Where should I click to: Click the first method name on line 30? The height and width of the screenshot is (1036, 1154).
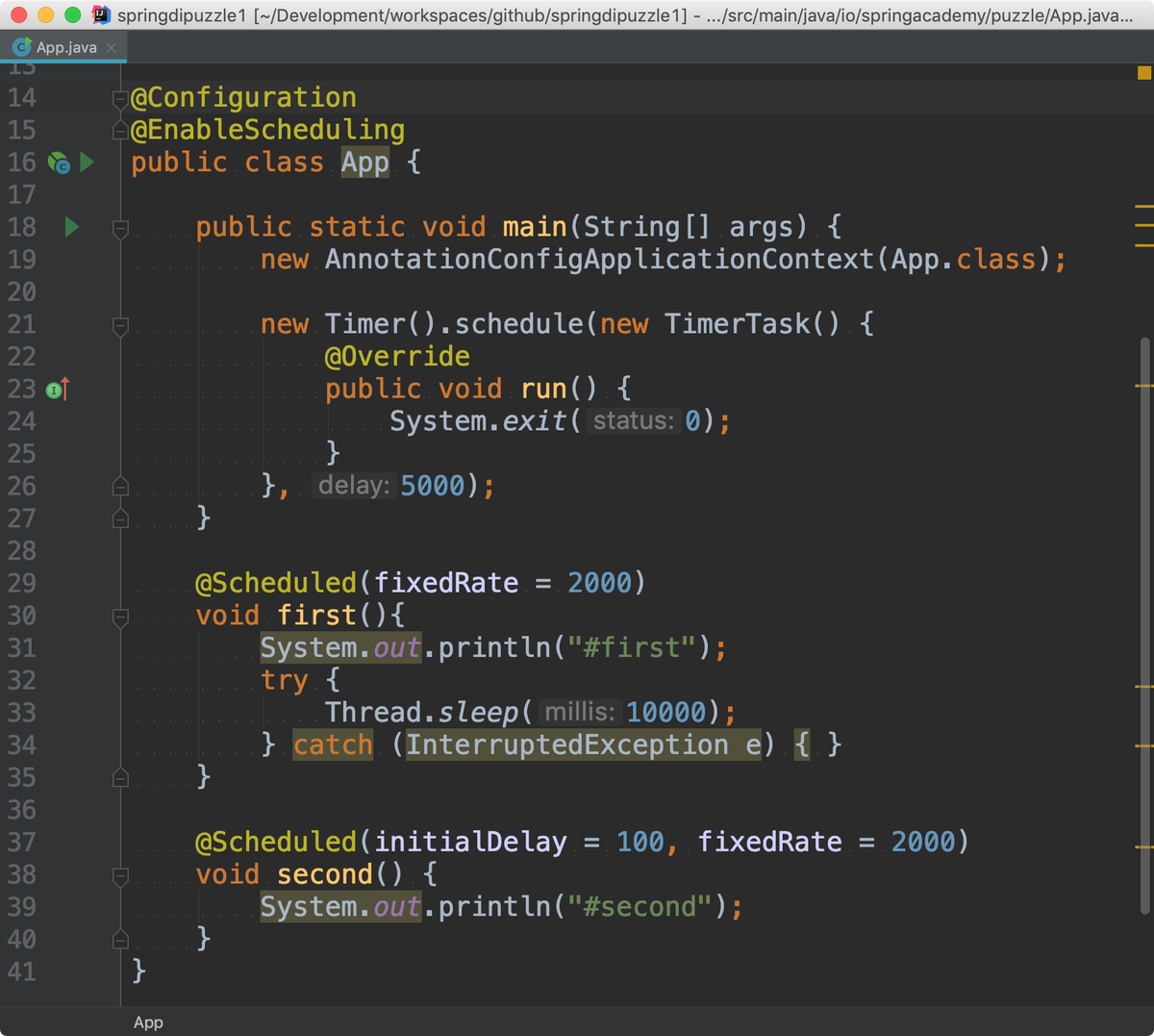tap(316, 615)
